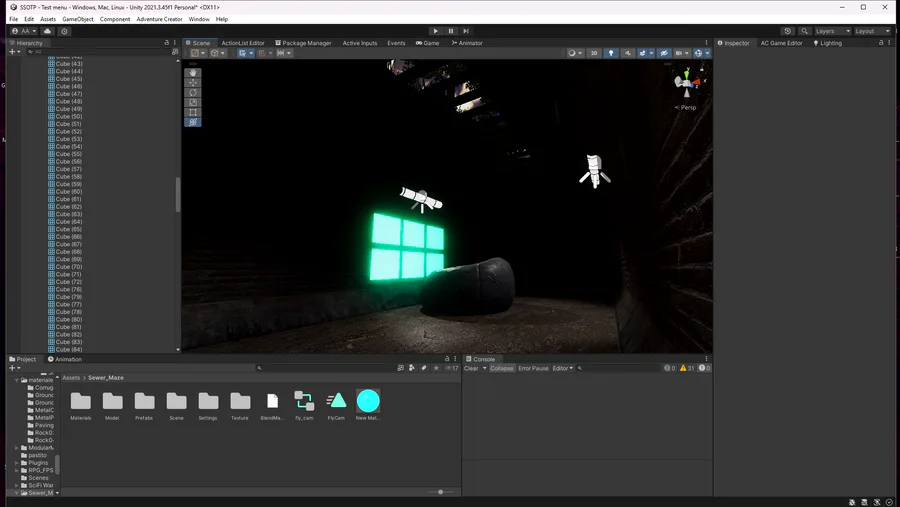Click Error Pause in Console

tap(533, 368)
